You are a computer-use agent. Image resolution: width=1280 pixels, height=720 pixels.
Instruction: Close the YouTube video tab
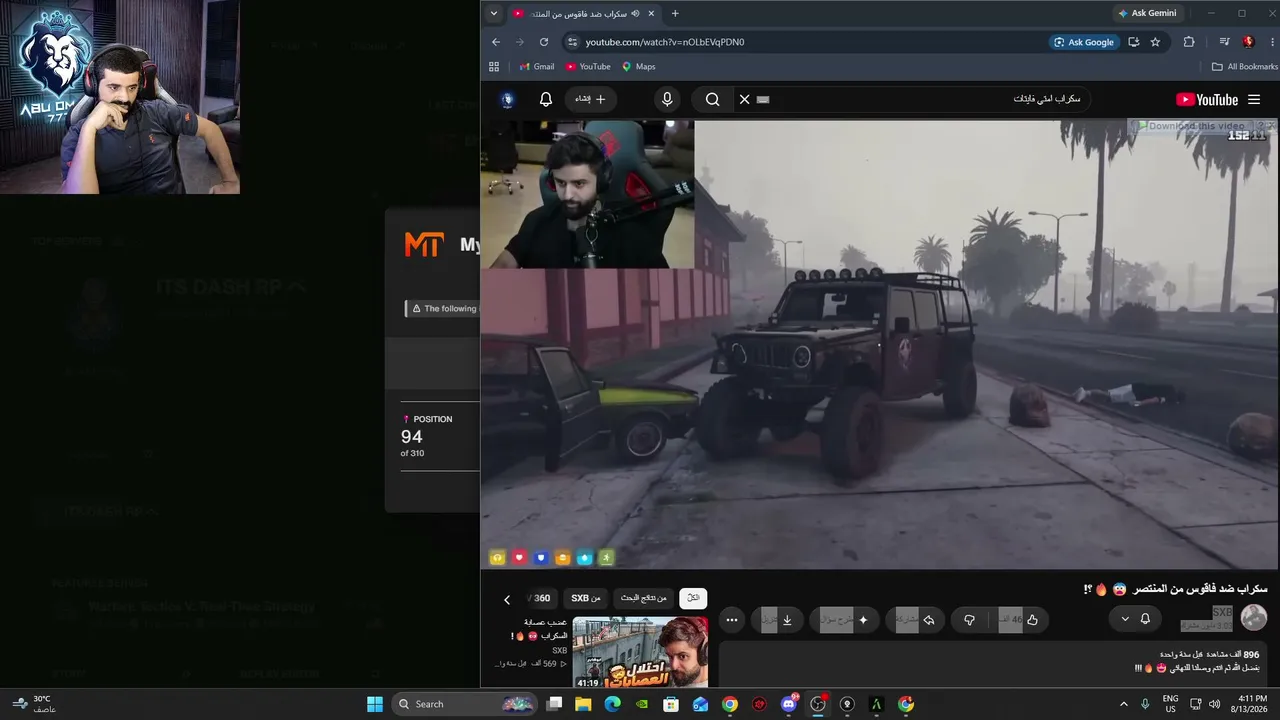pos(652,13)
